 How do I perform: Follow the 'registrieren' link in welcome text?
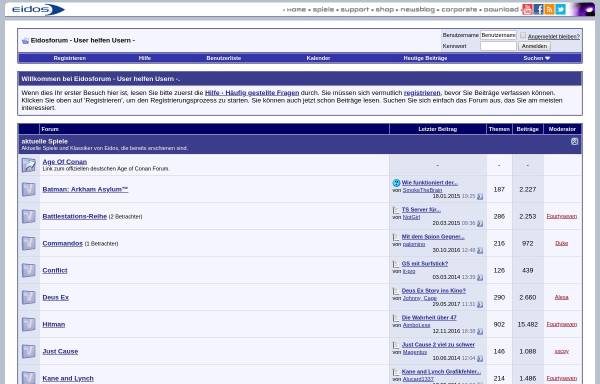coord(422,93)
